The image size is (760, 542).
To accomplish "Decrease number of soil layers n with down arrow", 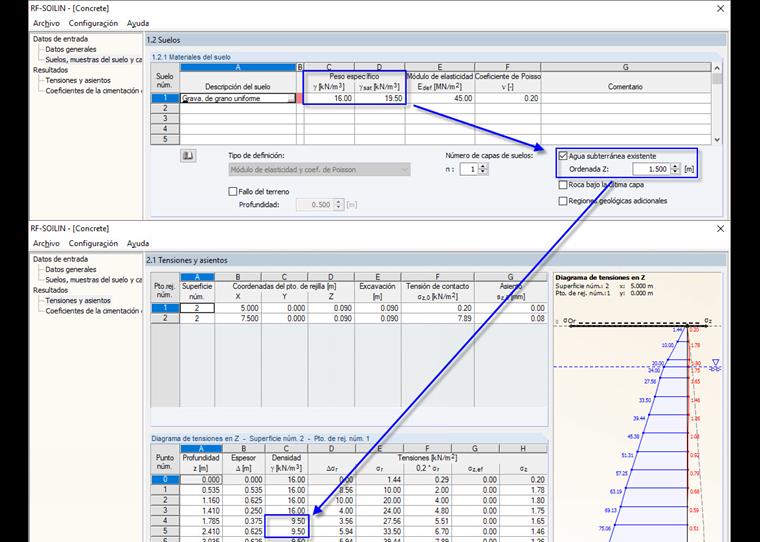I will 483,172.
